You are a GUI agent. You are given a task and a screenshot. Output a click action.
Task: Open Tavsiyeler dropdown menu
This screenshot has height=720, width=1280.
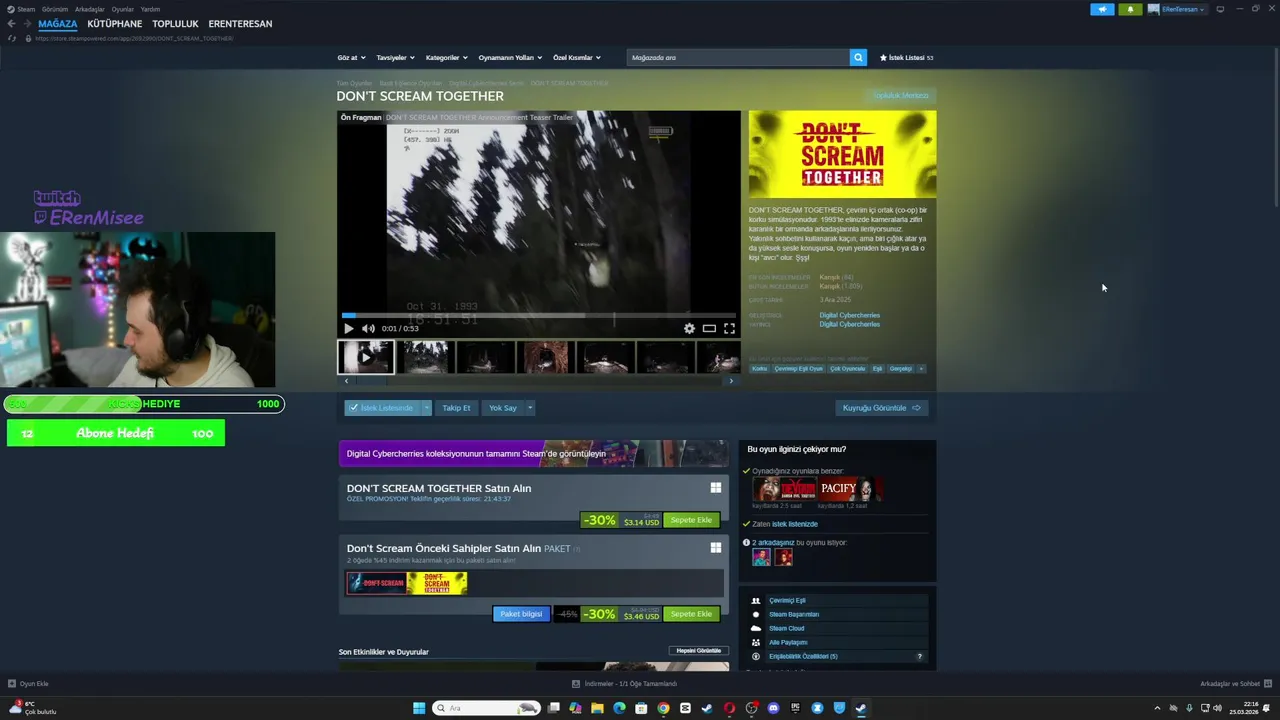[x=395, y=57]
